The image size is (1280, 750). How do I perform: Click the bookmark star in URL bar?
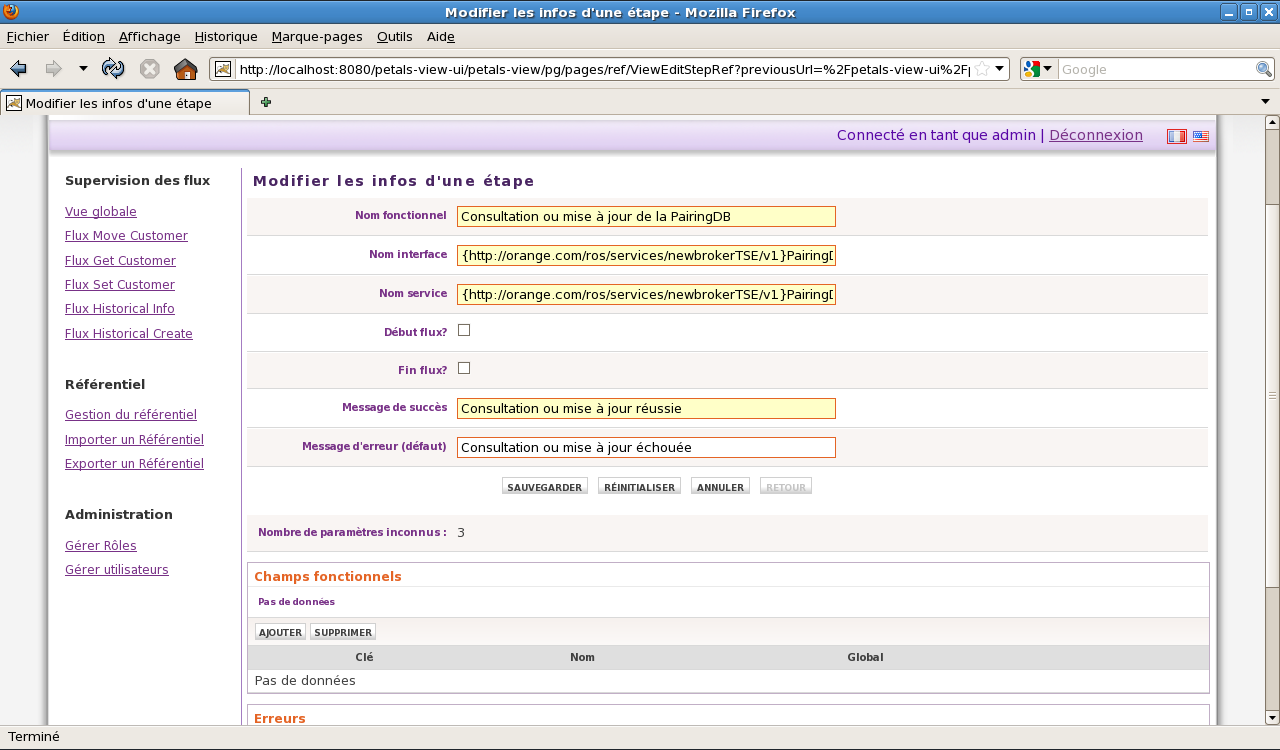click(x=982, y=69)
